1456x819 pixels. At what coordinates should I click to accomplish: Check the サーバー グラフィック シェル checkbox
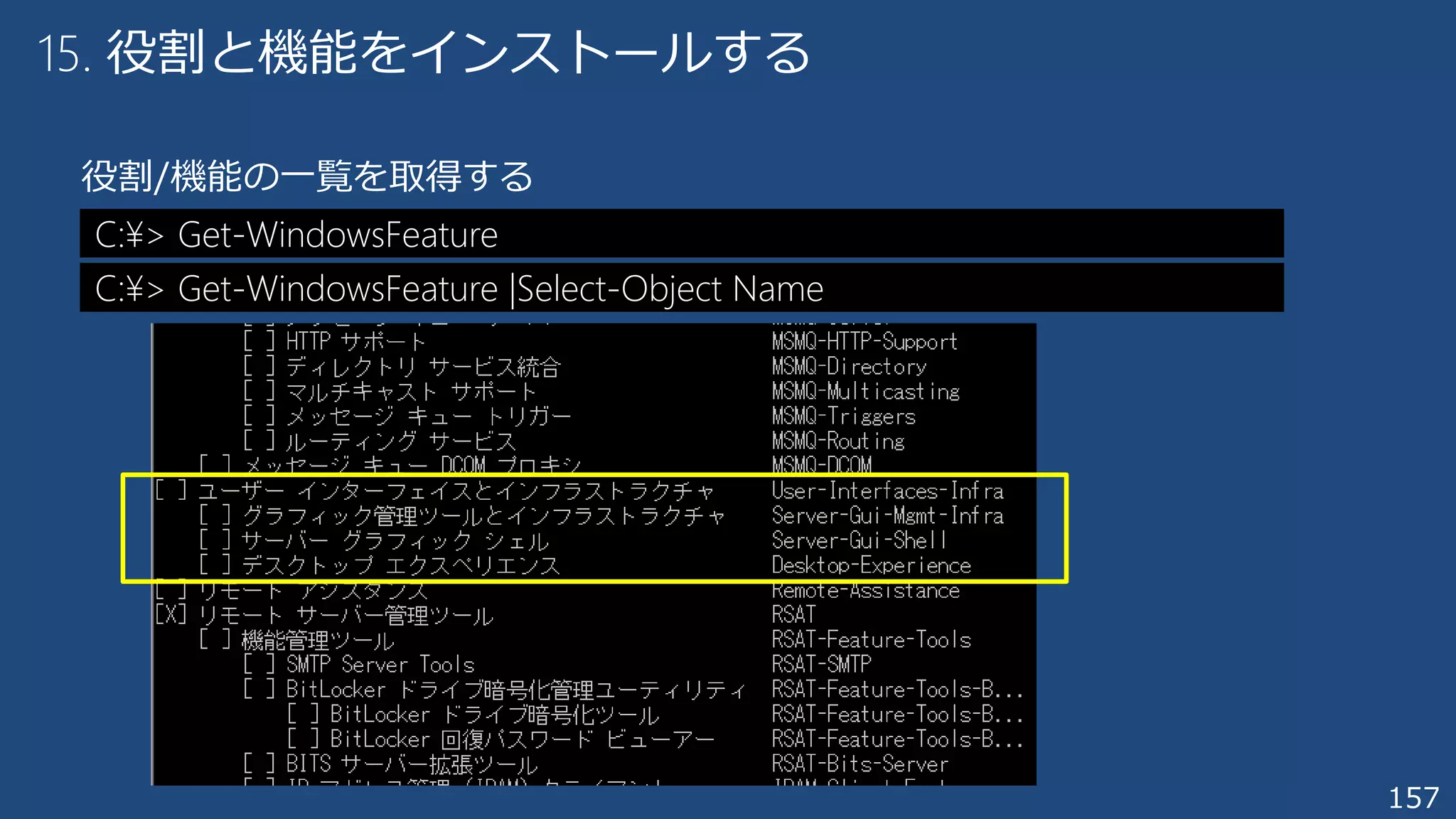point(215,540)
